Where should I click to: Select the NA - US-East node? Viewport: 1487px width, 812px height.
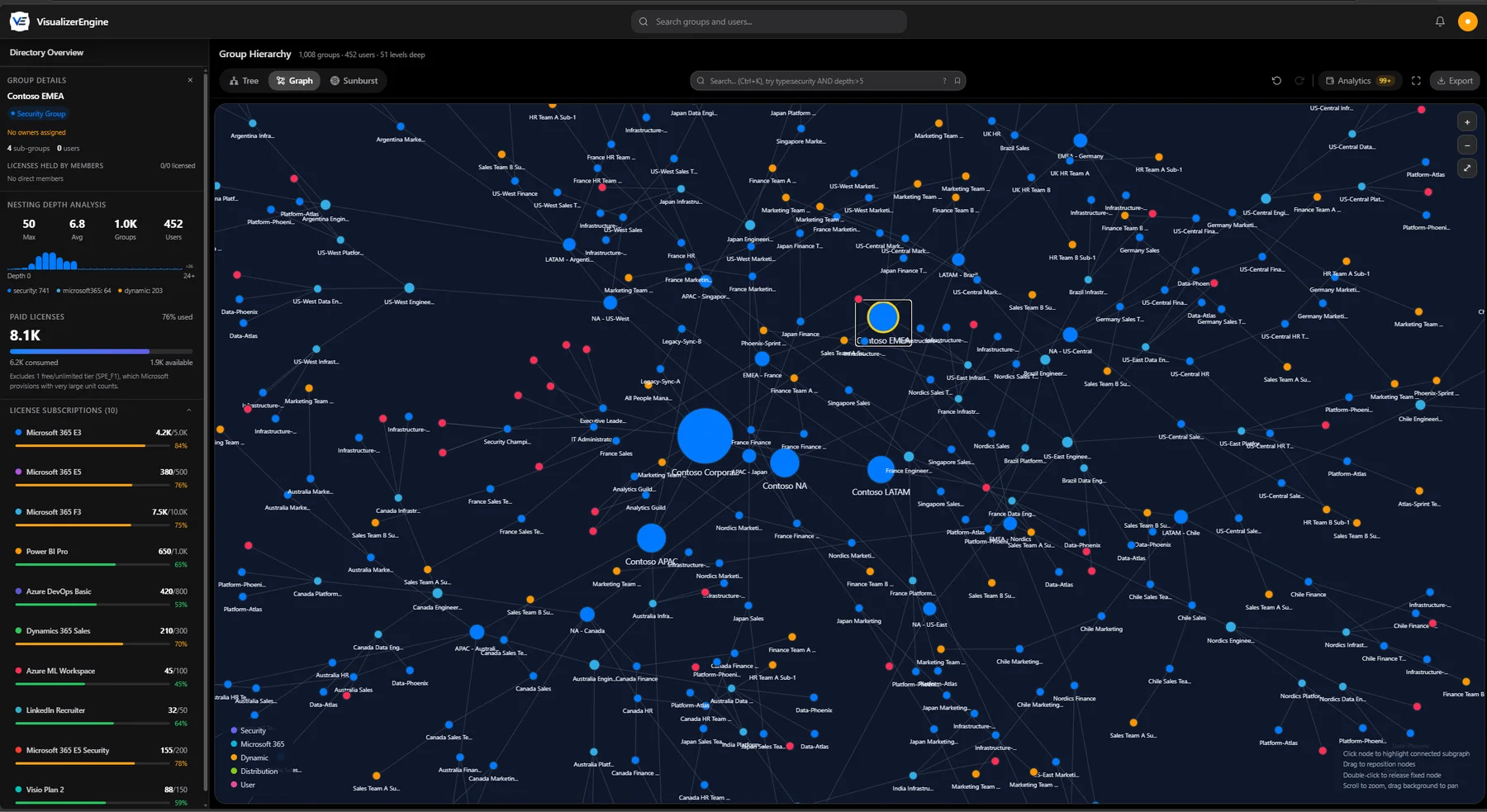tap(929, 609)
